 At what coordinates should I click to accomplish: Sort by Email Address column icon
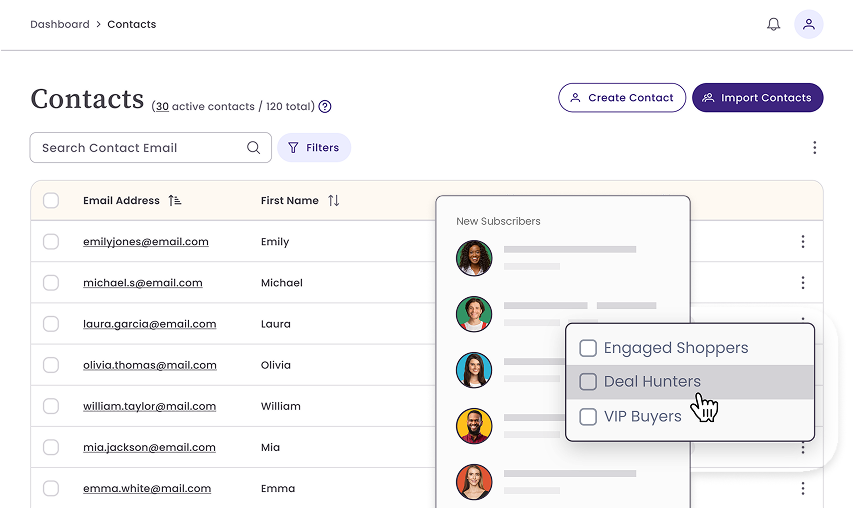[175, 201]
